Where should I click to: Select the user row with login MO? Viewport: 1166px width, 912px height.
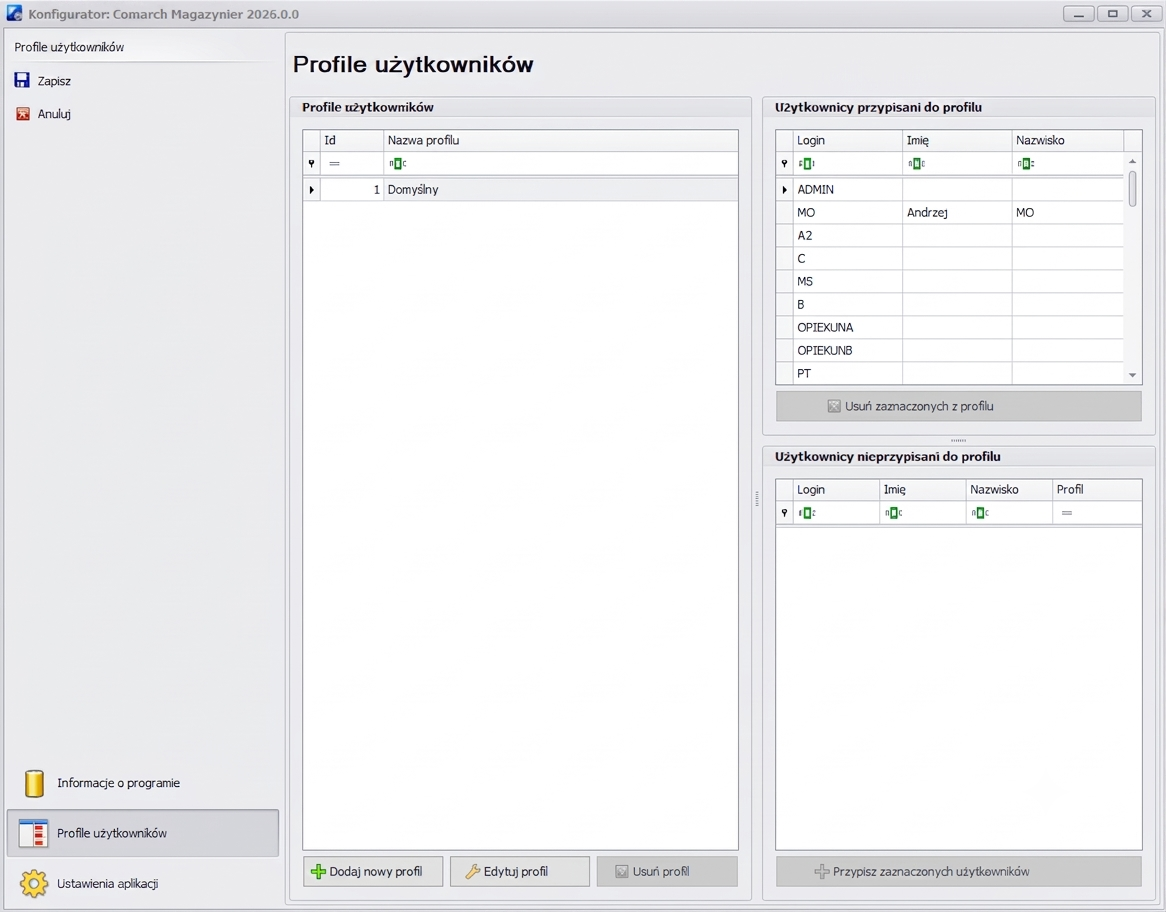[950, 213]
